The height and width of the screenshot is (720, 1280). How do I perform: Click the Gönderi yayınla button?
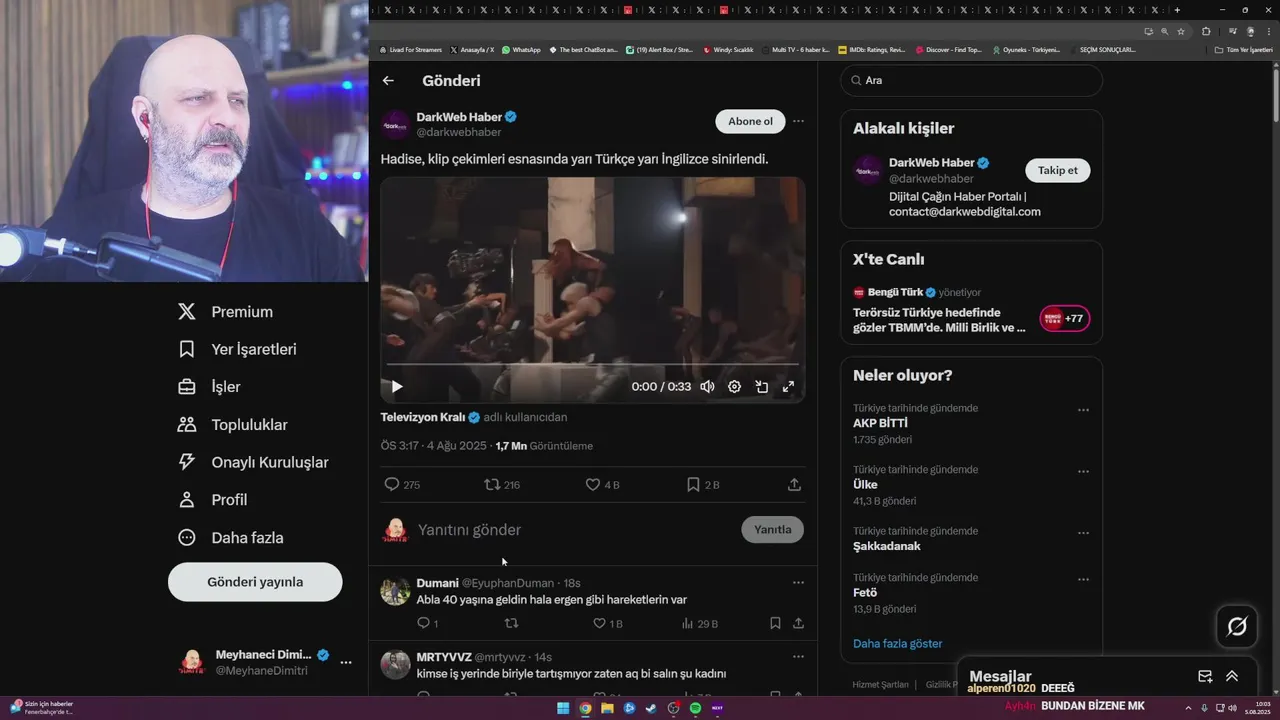[255, 582]
